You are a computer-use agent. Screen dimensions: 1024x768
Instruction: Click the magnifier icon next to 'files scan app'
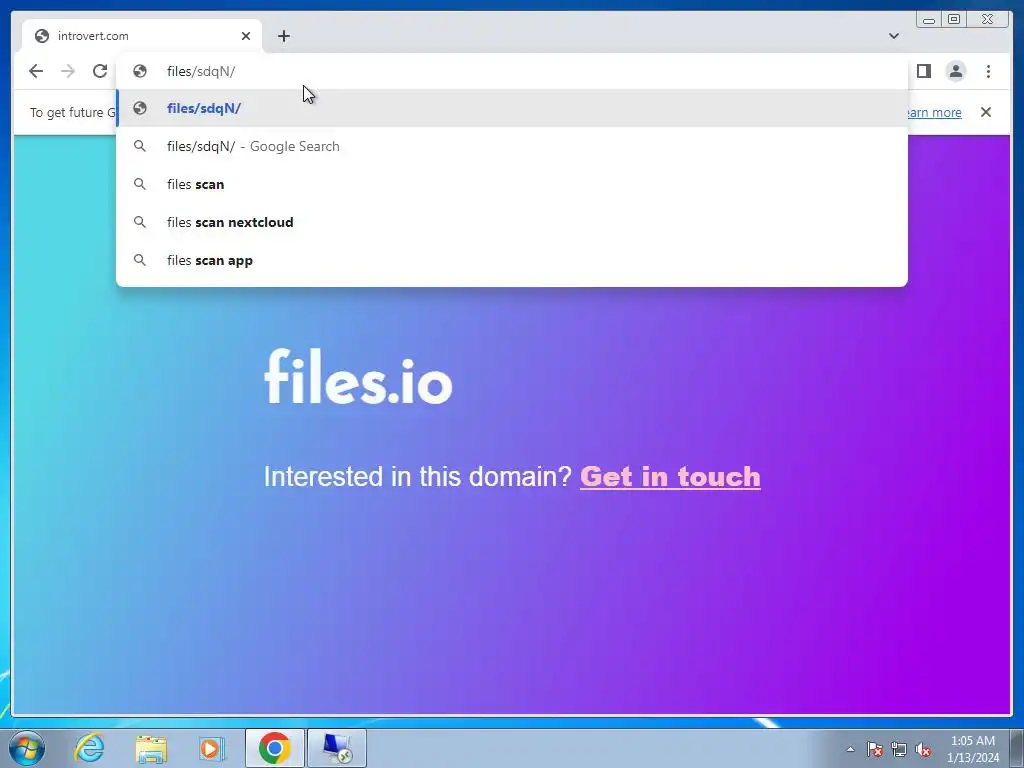[140, 260]
